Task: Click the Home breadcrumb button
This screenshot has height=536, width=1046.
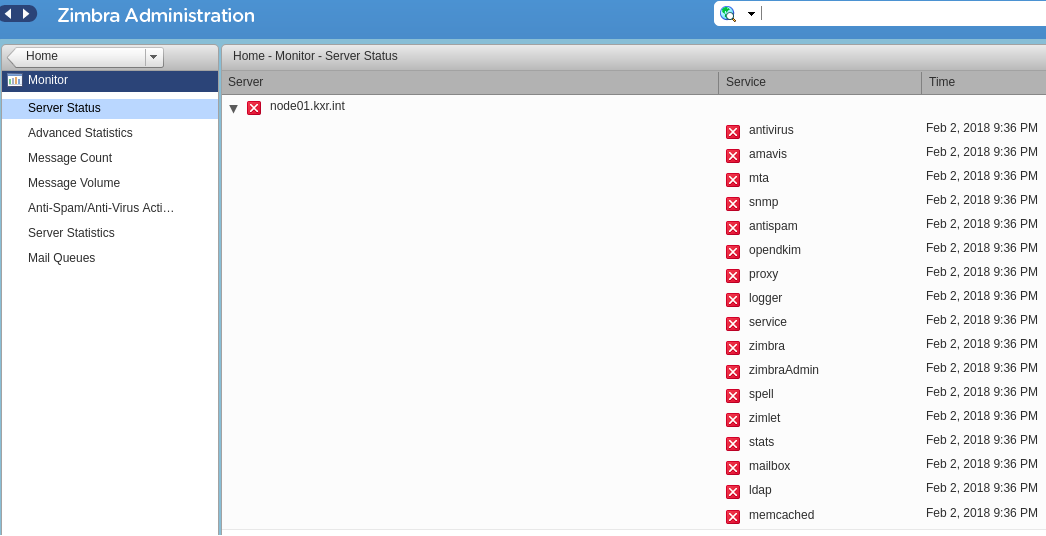Action: [77, 57]
